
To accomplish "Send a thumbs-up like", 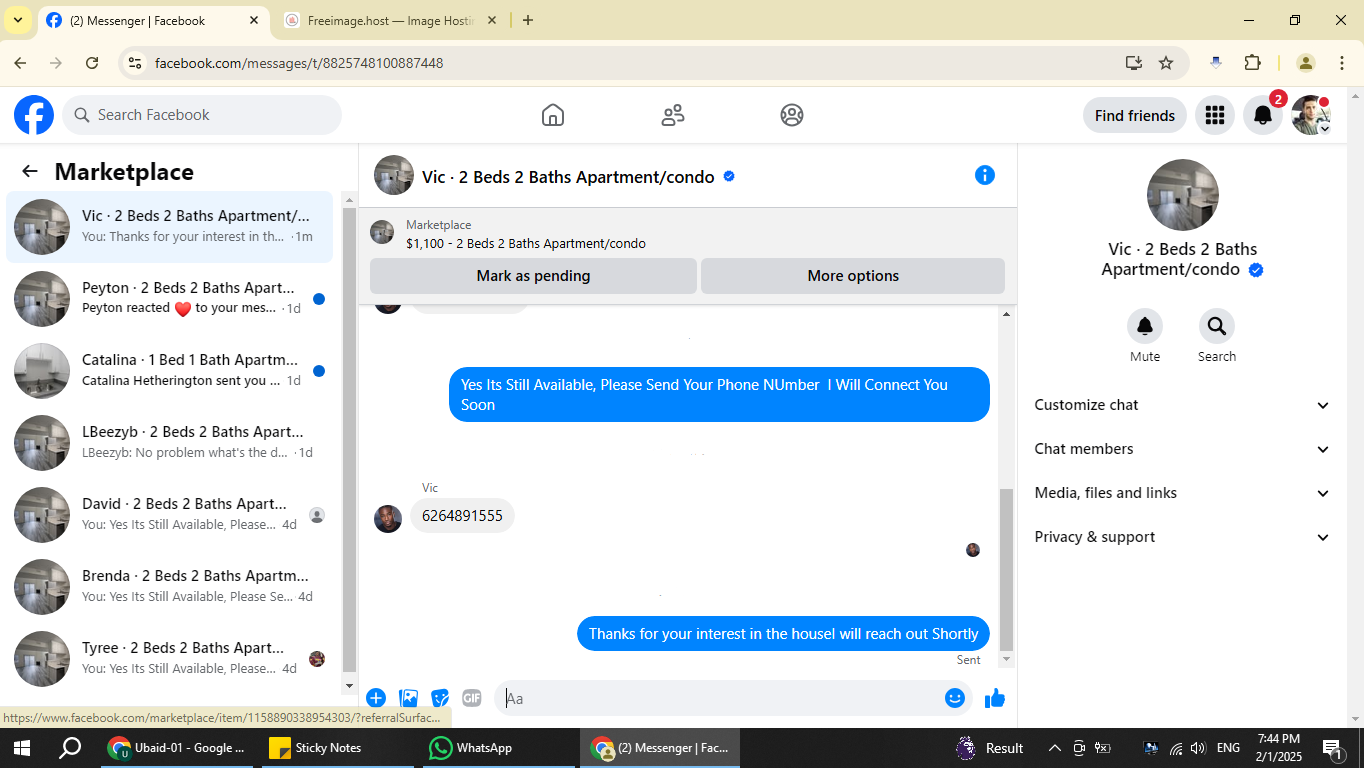I will (x=995, y=698).
